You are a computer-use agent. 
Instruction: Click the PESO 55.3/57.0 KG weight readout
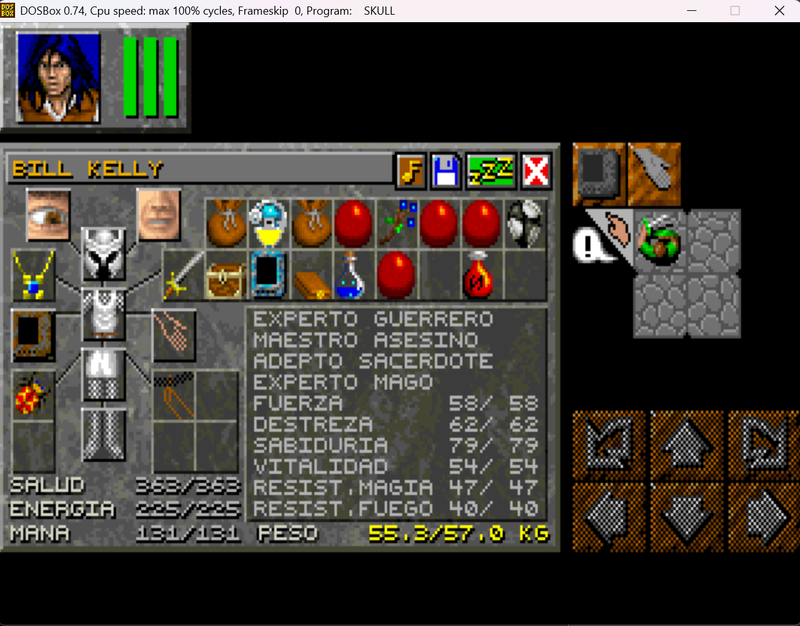[404, 533]
